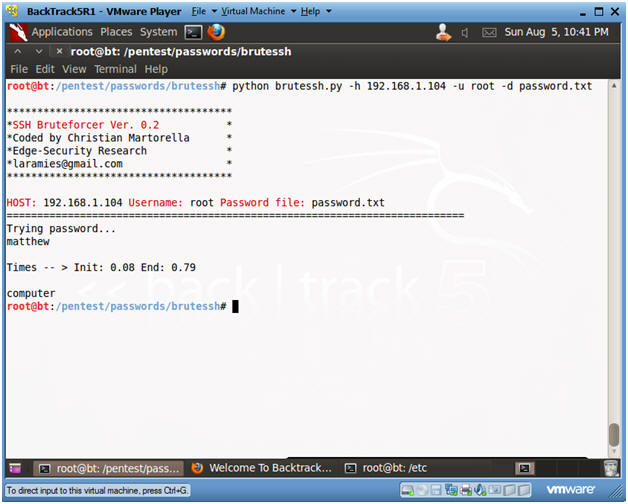Click the 'computer' output line
This screenshot has width=628, height=504.
tap(31, 293)
